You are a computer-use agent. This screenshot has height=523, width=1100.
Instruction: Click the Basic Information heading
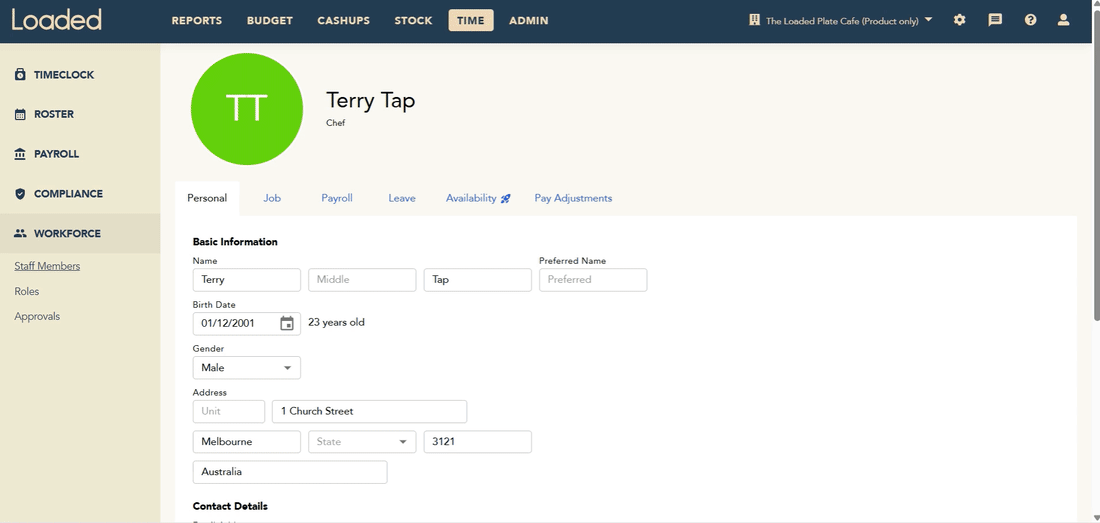pyautogui.click(x=235, y=242)
